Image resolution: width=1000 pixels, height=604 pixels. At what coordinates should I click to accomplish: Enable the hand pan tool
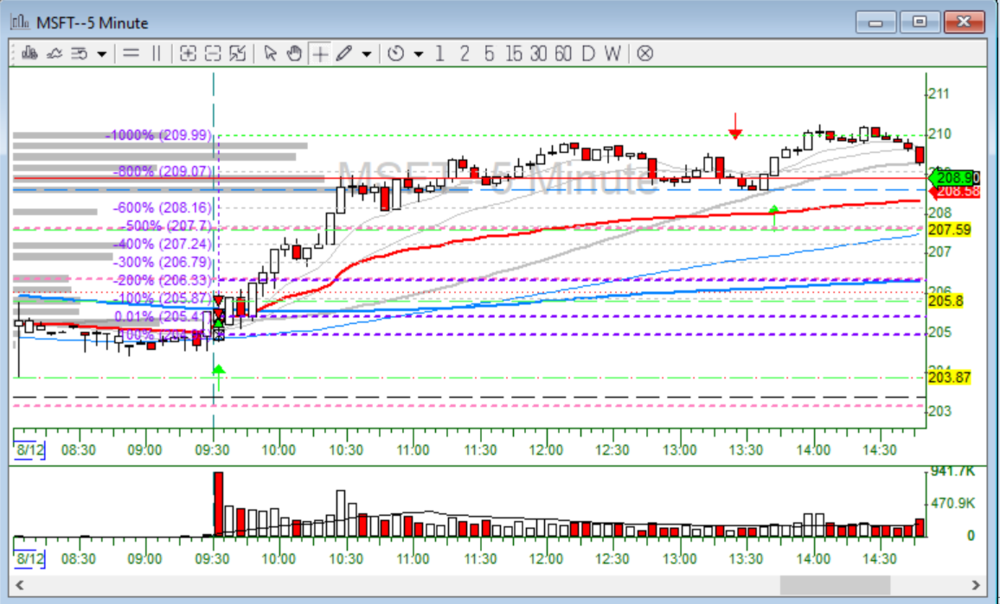tap(294, 53)
